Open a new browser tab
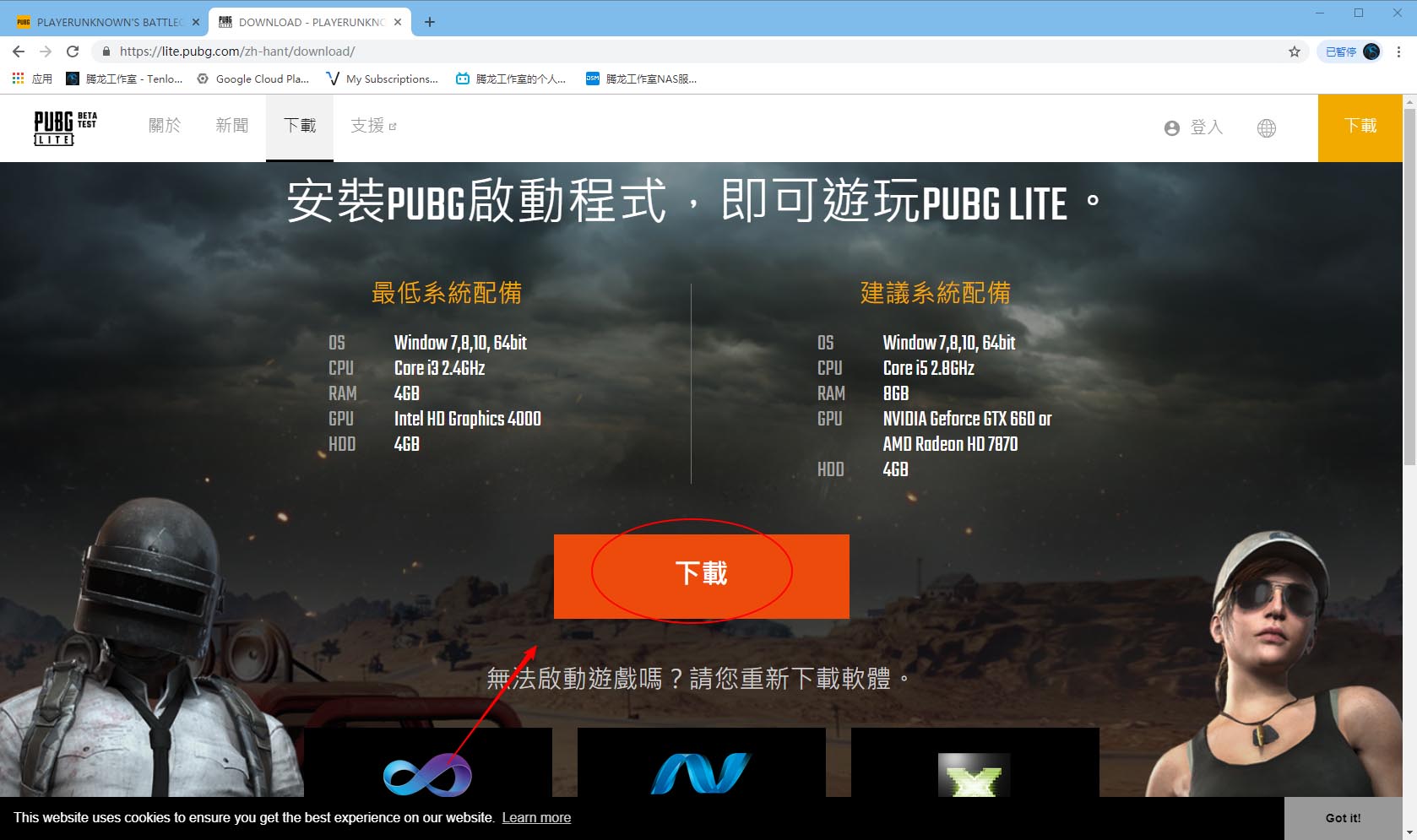1417x840 pixels. (430, 22)
